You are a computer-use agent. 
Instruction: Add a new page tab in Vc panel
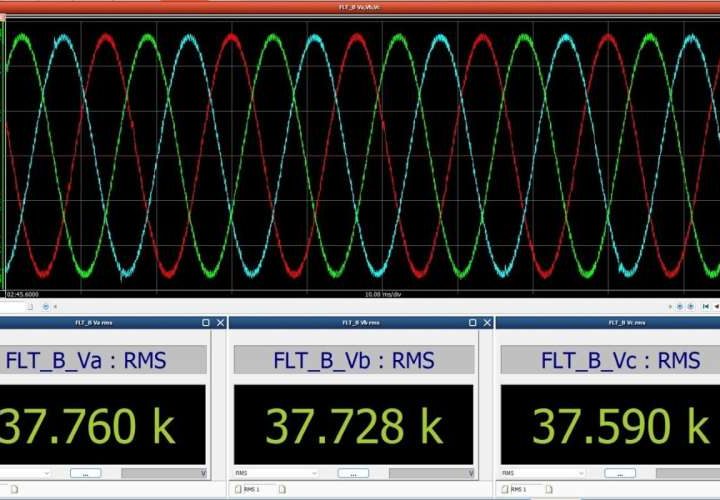pos(549,489)
